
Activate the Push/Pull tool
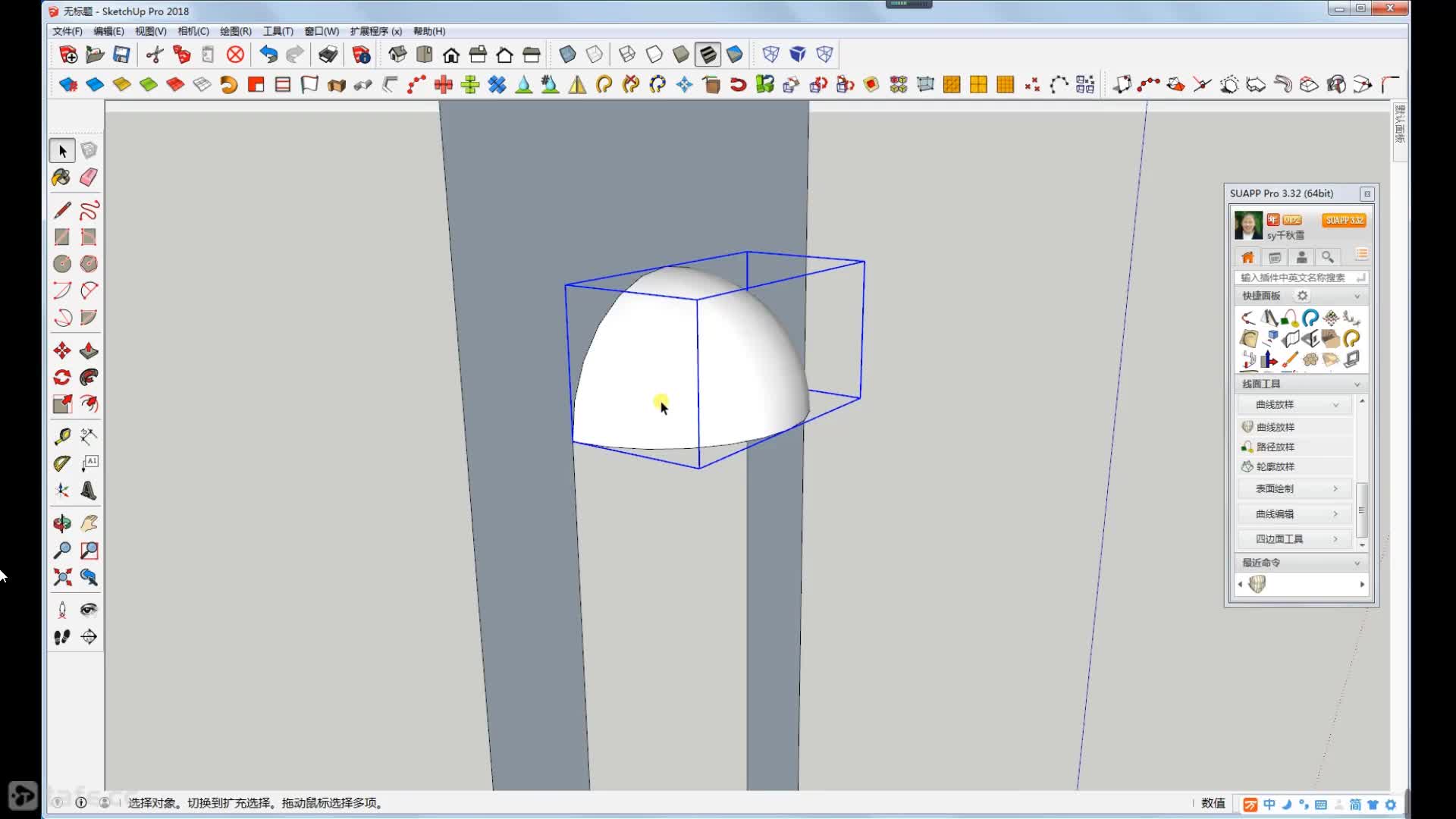[x=89, y=350]
